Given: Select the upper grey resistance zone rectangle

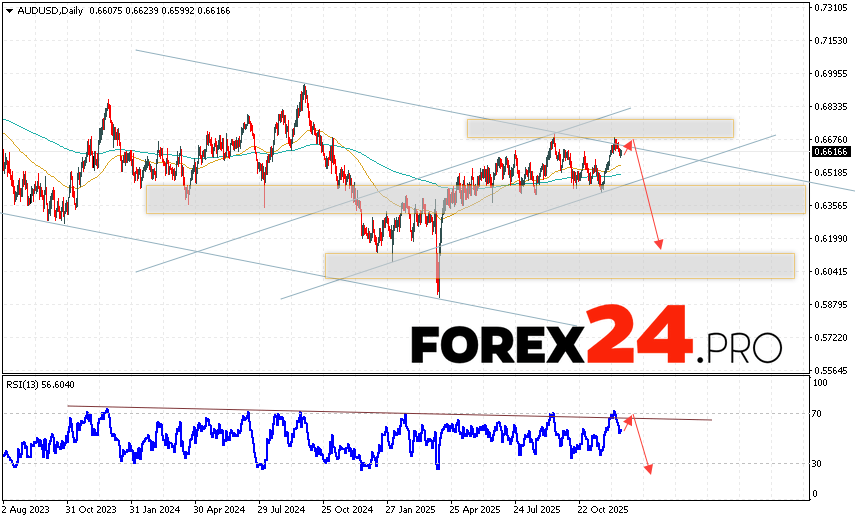Looking at the screenshot, I should (599, 128).
